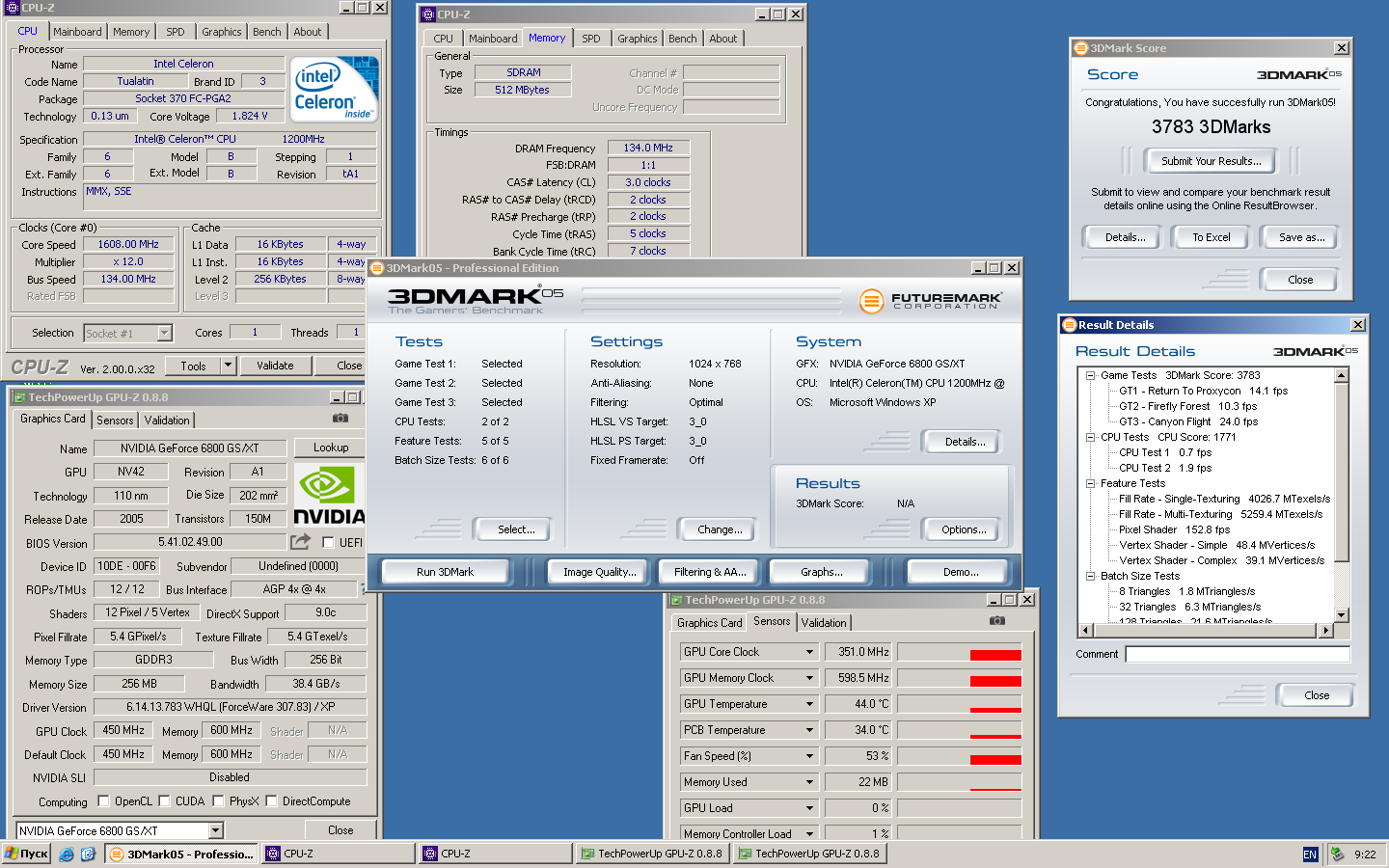Click Filtering & AA... button
This screenshot has height=868, width=1389.
tap(710, 572)
